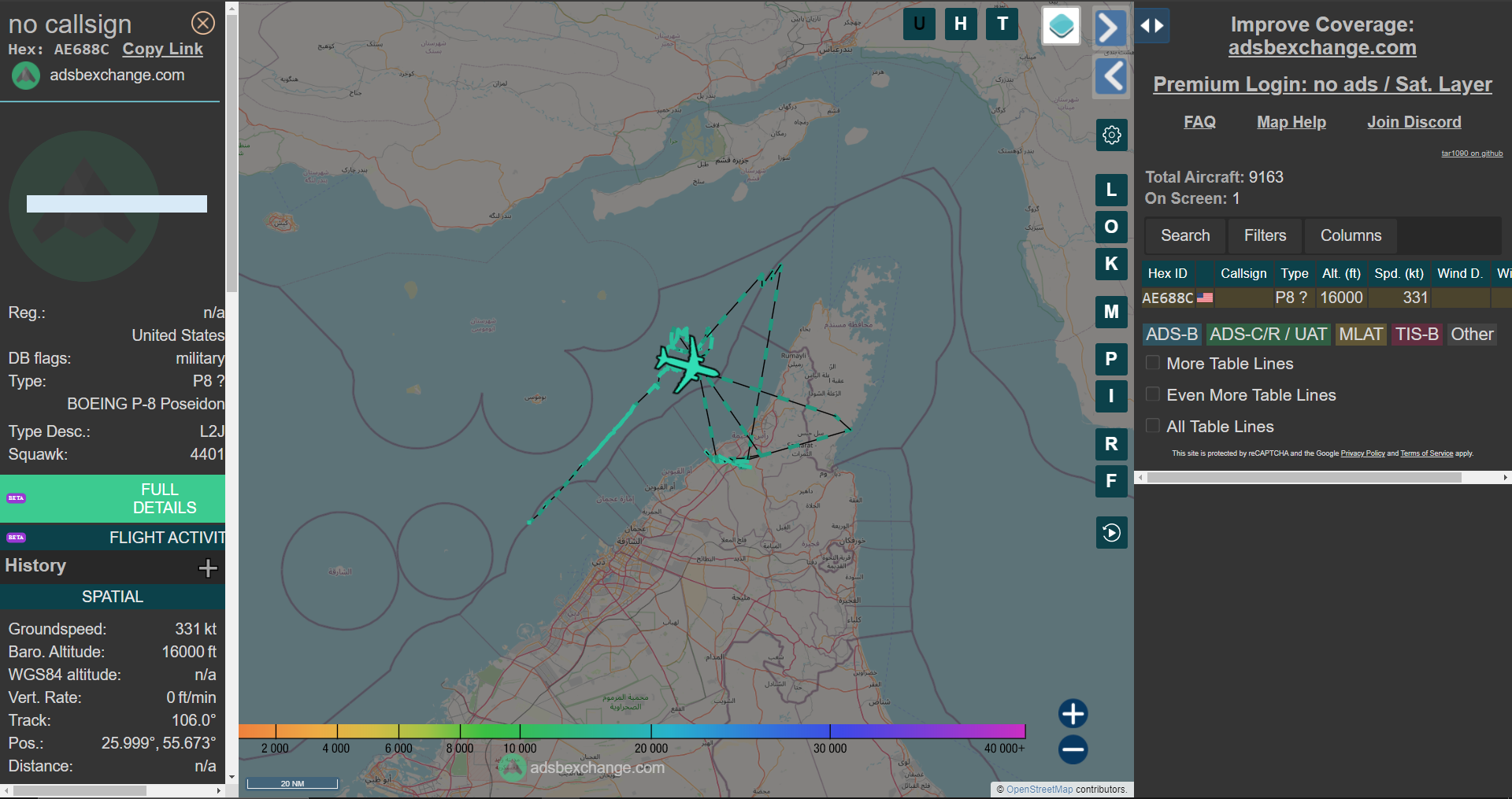Open the tar1090 on github link

[x=1472, y=154]
